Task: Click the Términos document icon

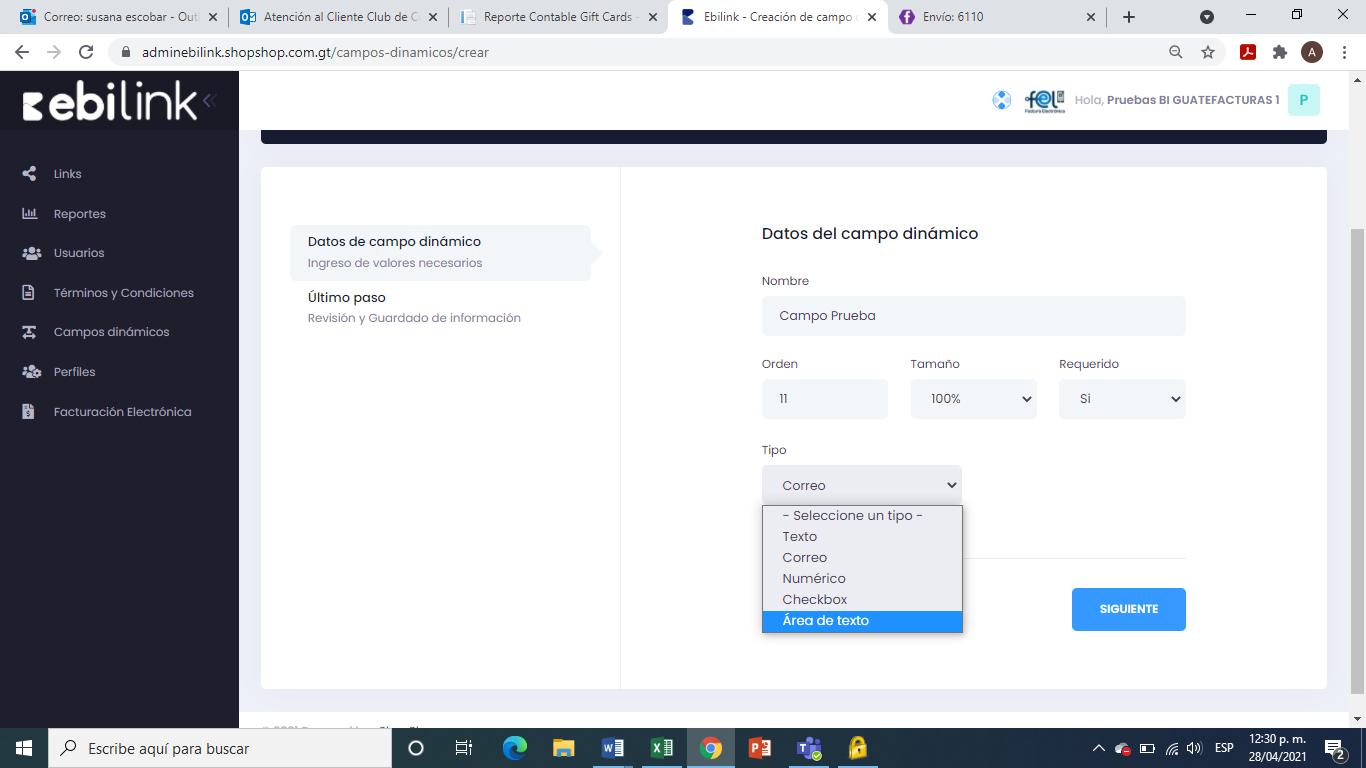Action: pos(30,293)
